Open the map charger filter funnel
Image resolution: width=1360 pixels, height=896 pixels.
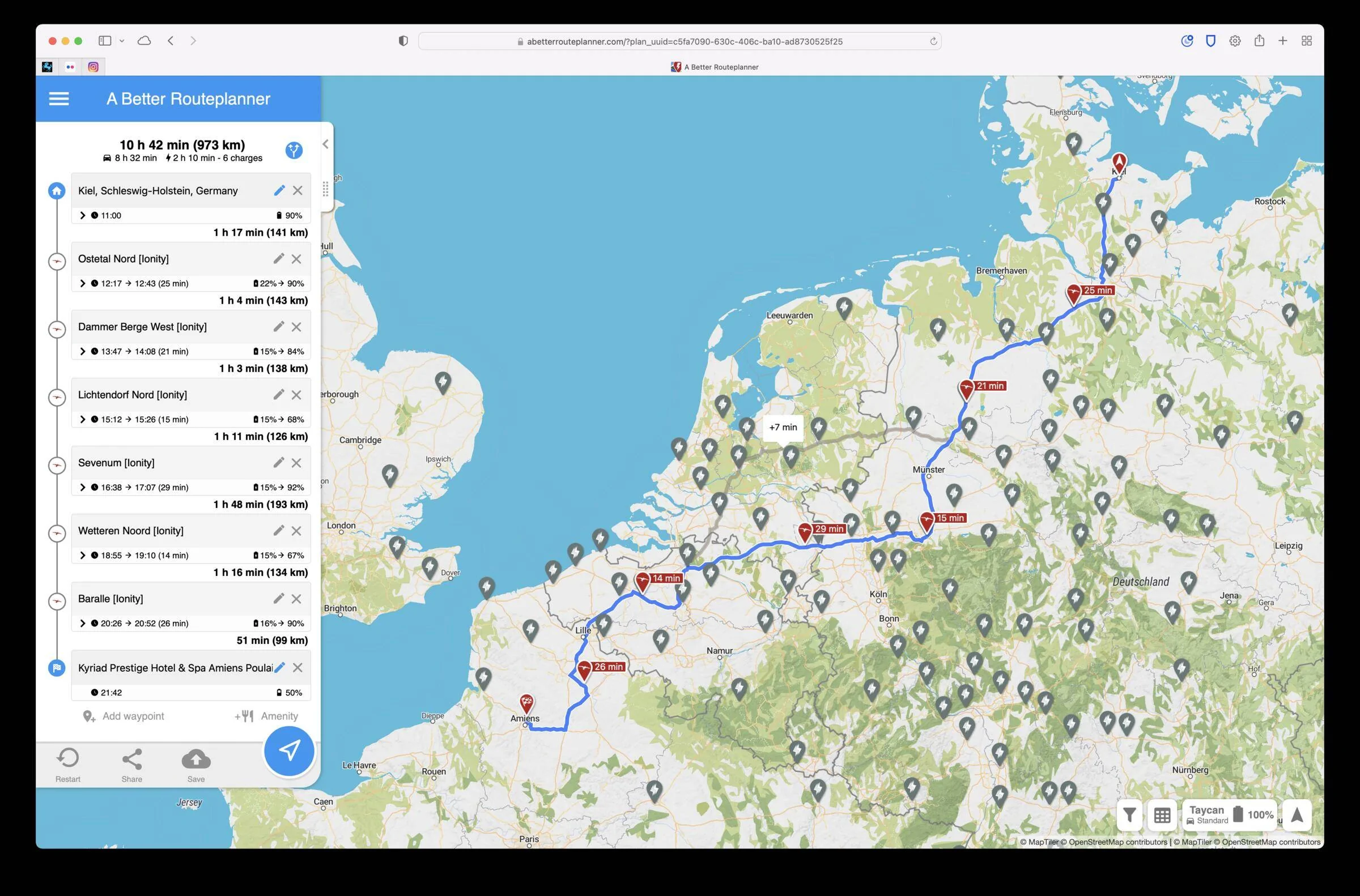coord(1129,815)
